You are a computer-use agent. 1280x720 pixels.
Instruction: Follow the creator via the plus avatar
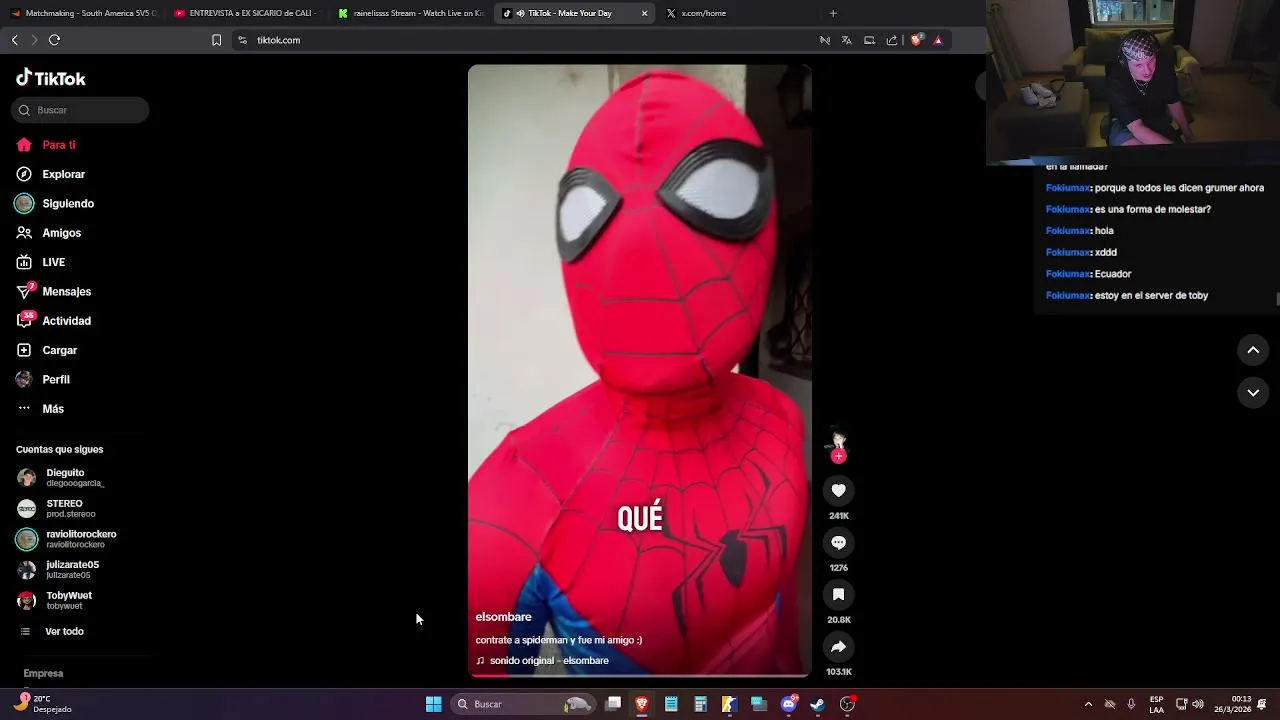tap(838, 456)
